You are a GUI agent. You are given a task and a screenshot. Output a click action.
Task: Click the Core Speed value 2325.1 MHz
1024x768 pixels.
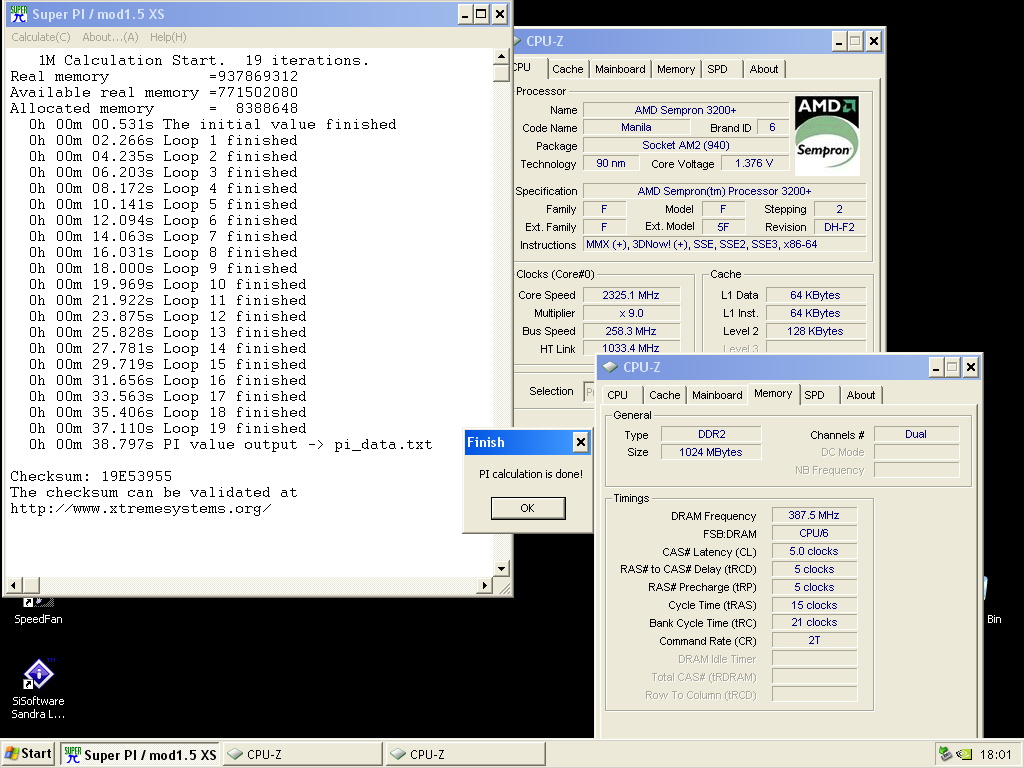tap(631, 295)
